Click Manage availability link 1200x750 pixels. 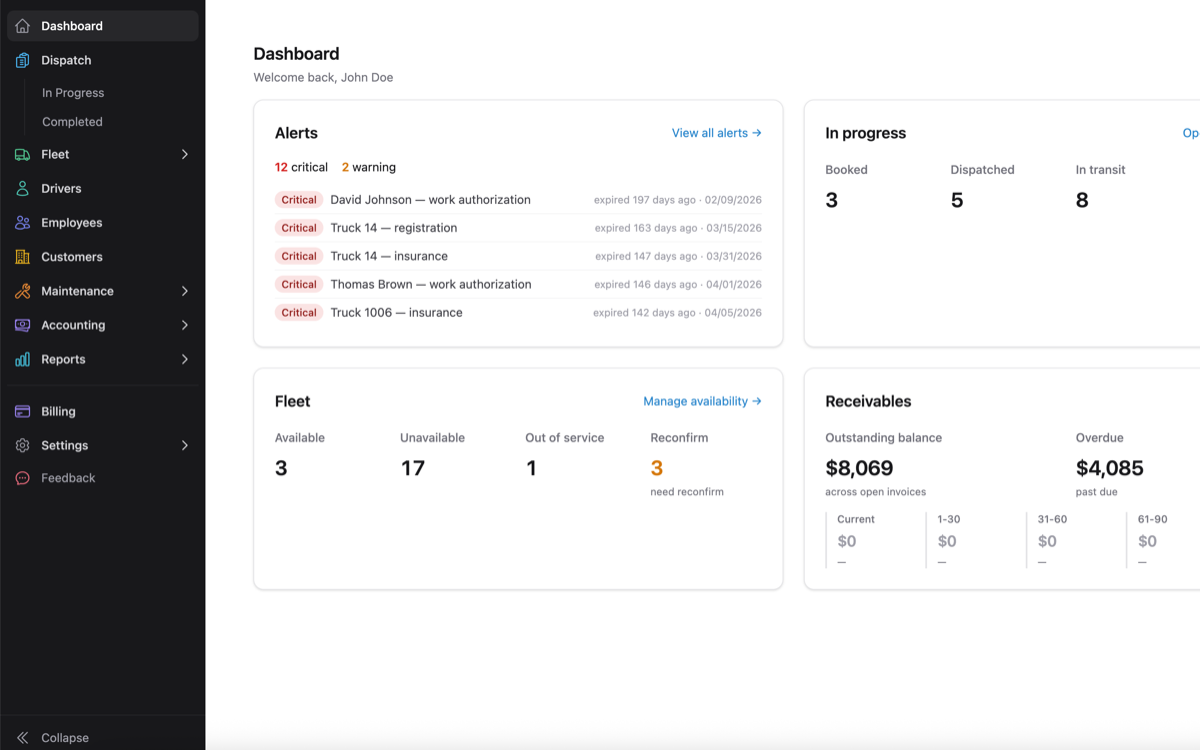pos(702,401)
